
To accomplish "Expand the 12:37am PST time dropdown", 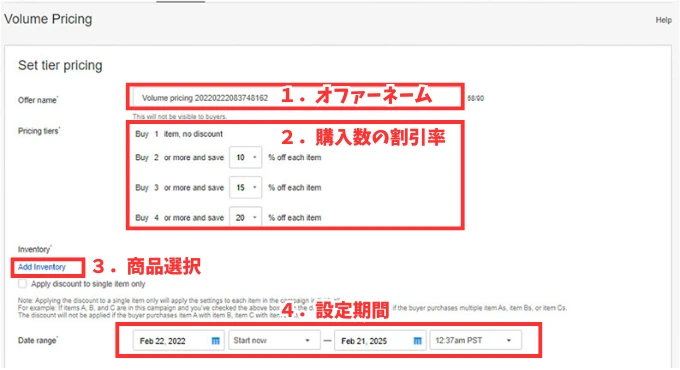I will click(x=476, y=341).
